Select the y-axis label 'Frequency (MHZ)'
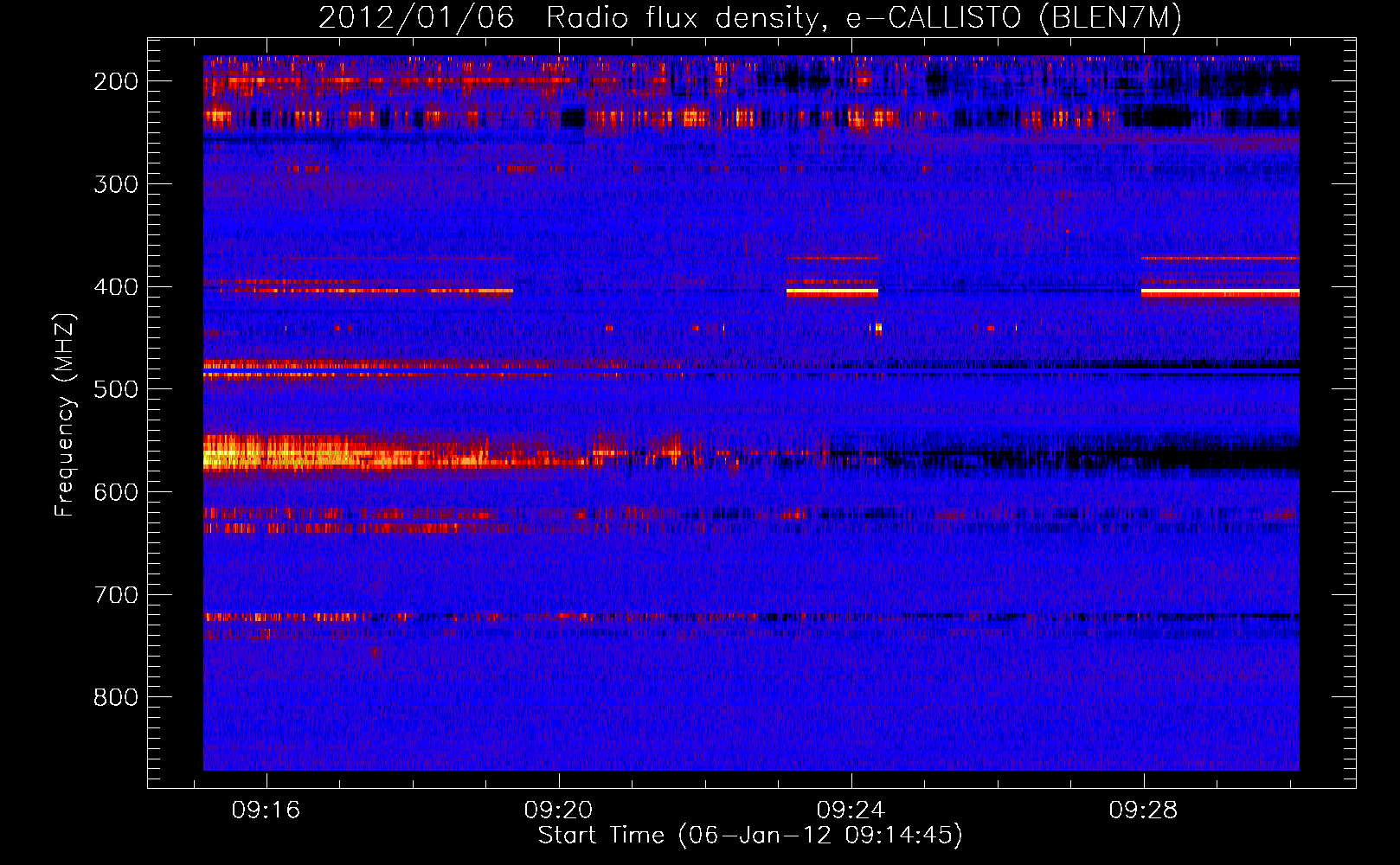Viewport: 1400px width, 865px height. [x=65, y=415]
